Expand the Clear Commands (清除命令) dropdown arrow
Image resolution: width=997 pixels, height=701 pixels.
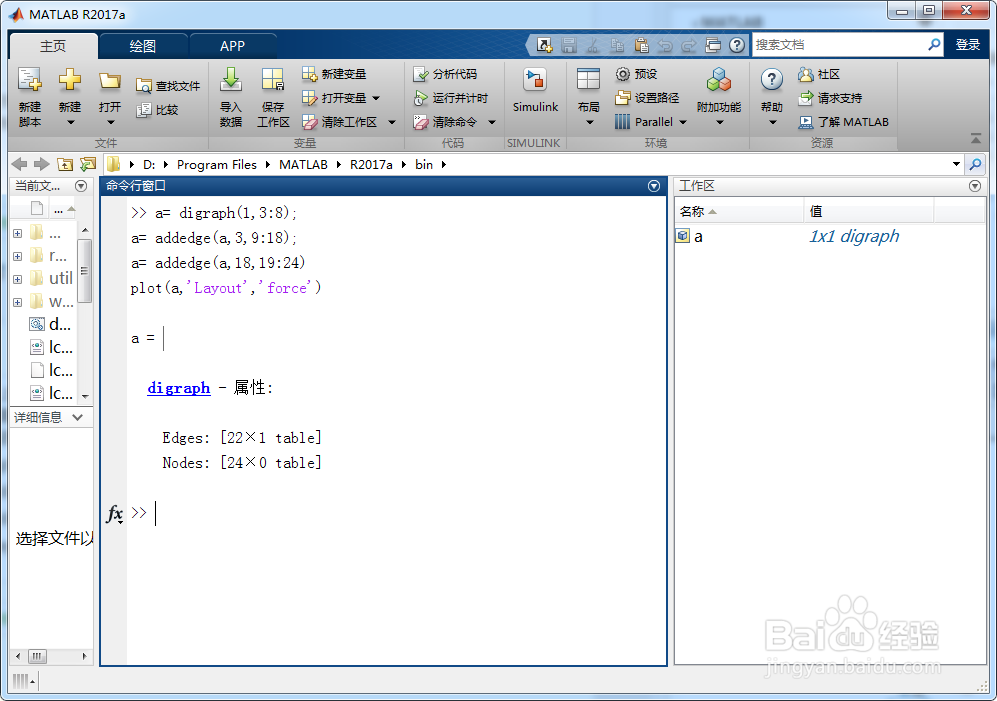click(x=492, y=122)
